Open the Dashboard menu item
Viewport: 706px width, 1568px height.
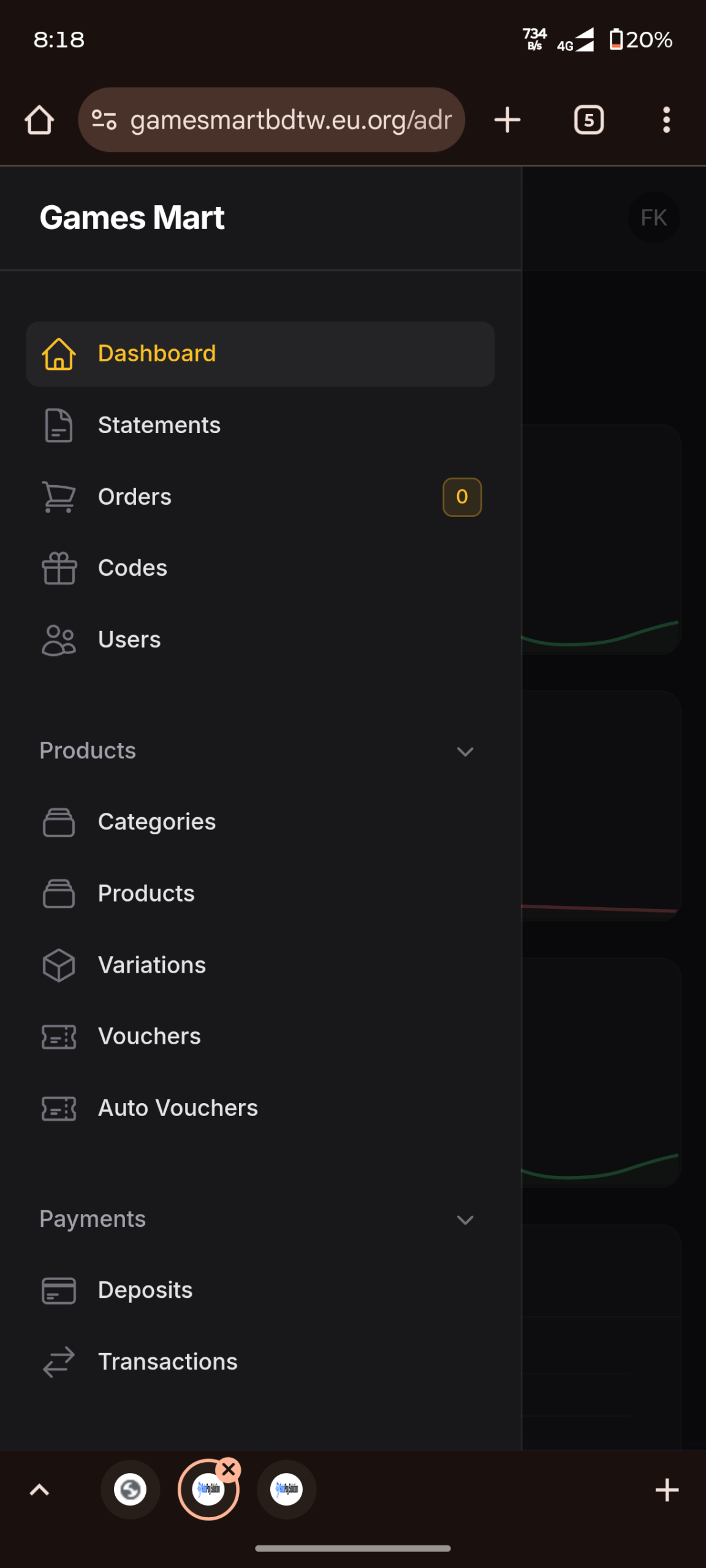(x=157, y=354)
